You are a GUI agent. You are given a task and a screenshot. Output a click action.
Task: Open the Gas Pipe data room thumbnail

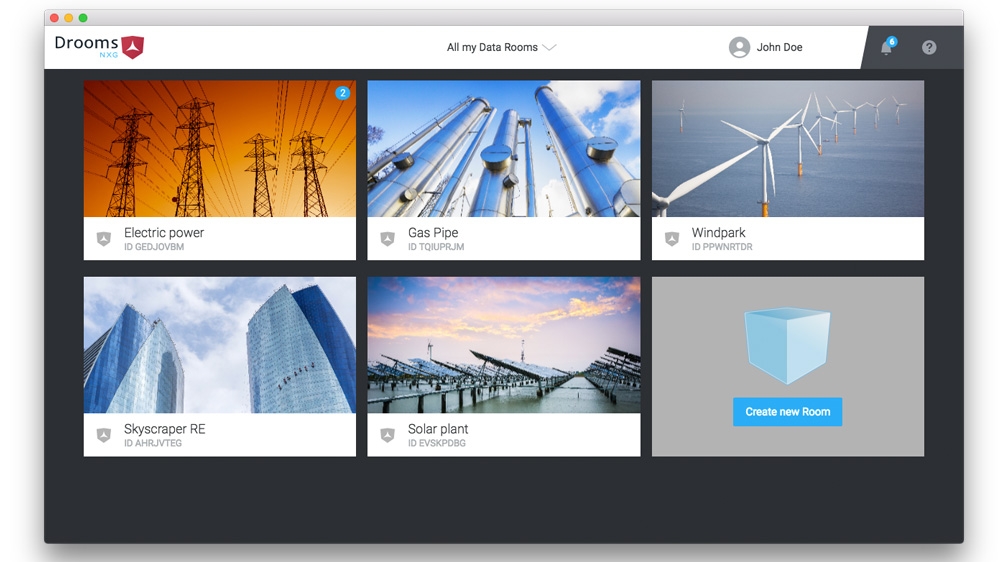(503, 149)
